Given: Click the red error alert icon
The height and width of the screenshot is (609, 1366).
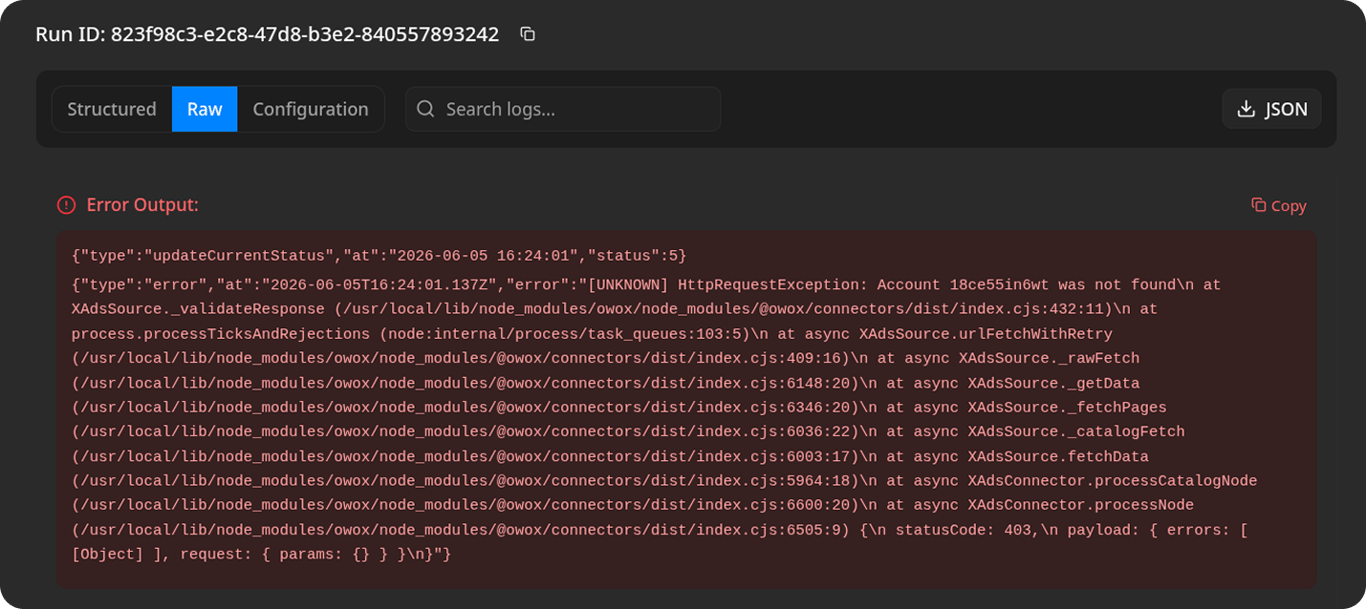Looking at the screenshot, I should 66,205.
